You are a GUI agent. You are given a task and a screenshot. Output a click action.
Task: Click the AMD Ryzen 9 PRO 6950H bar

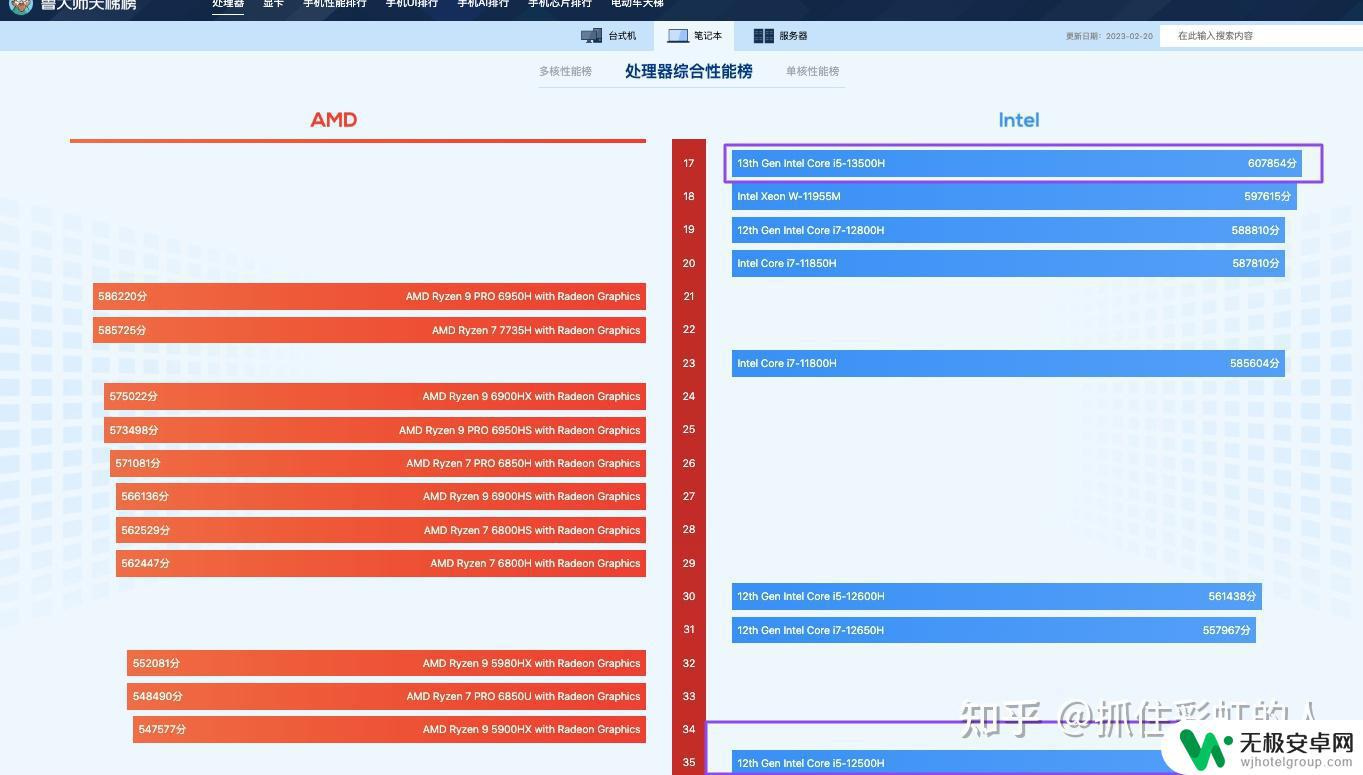tap(369, 296)
